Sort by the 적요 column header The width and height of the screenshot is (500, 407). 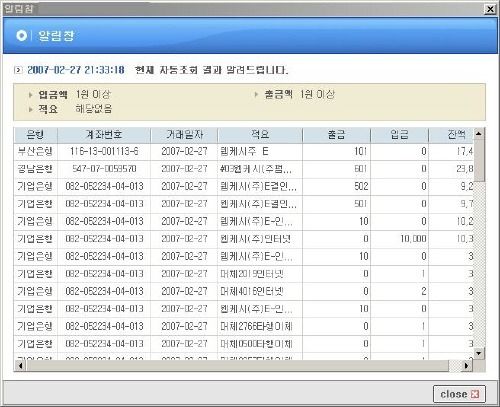click(x=260, y=135)
